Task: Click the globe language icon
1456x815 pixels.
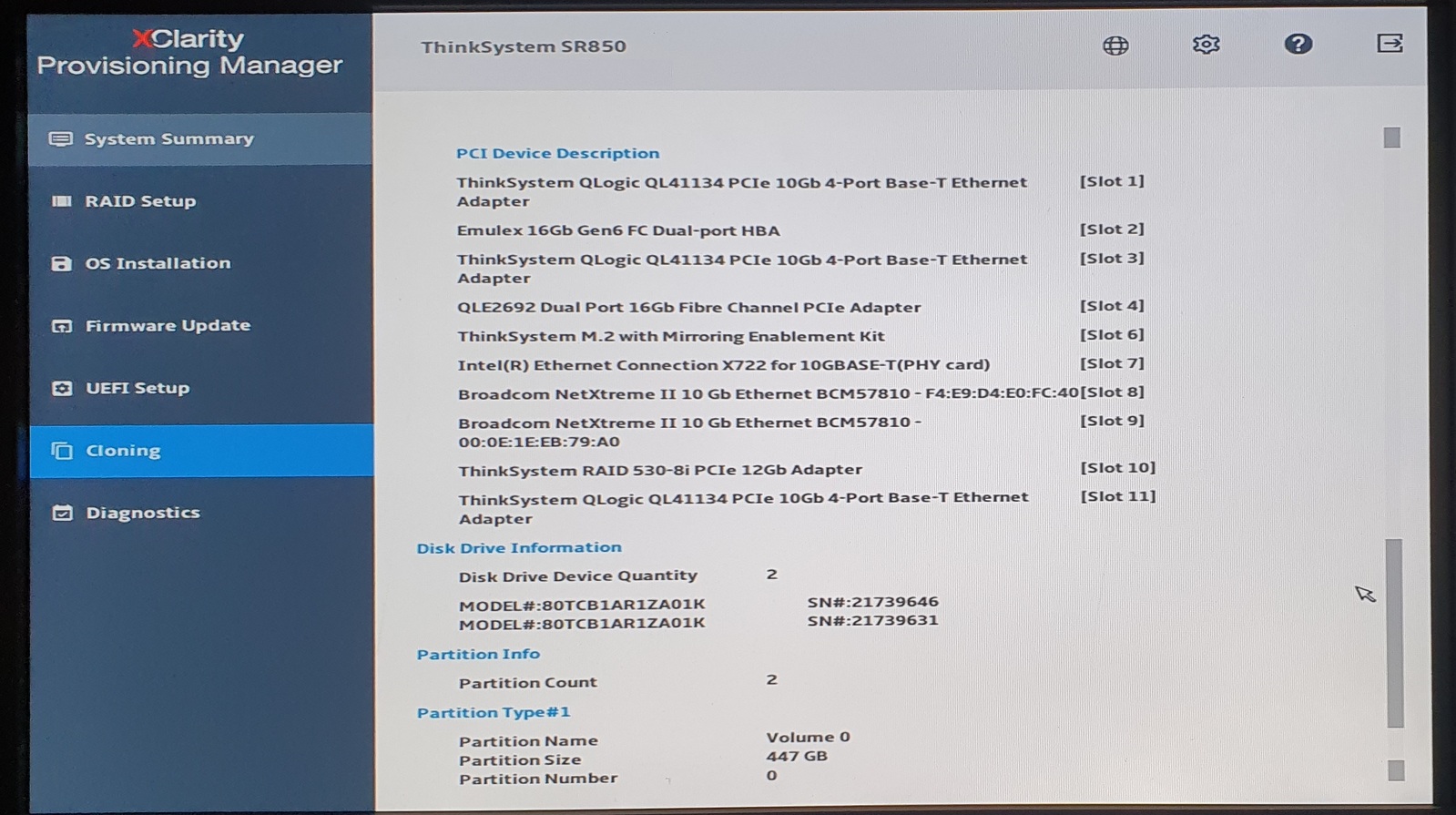Action: pyautogui.click(x=1115, y=46)
